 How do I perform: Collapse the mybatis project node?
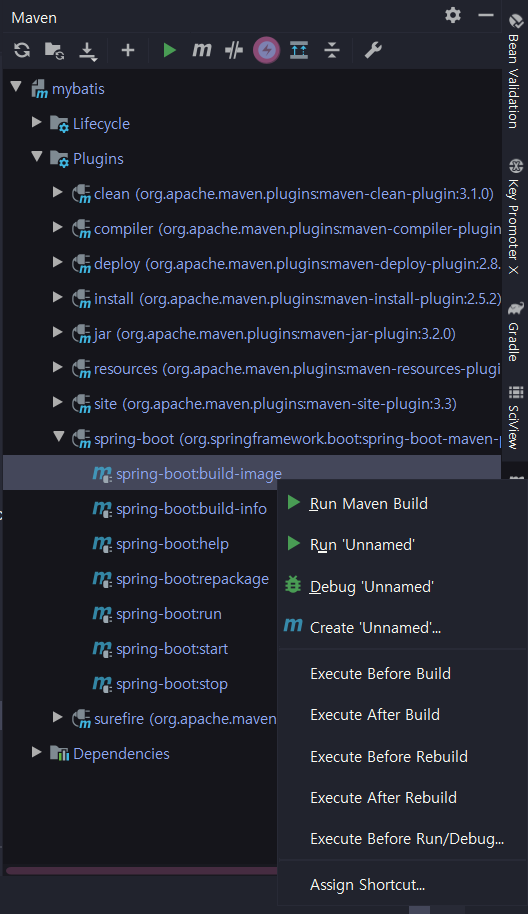pyautogui.click(x=16, y=88)
